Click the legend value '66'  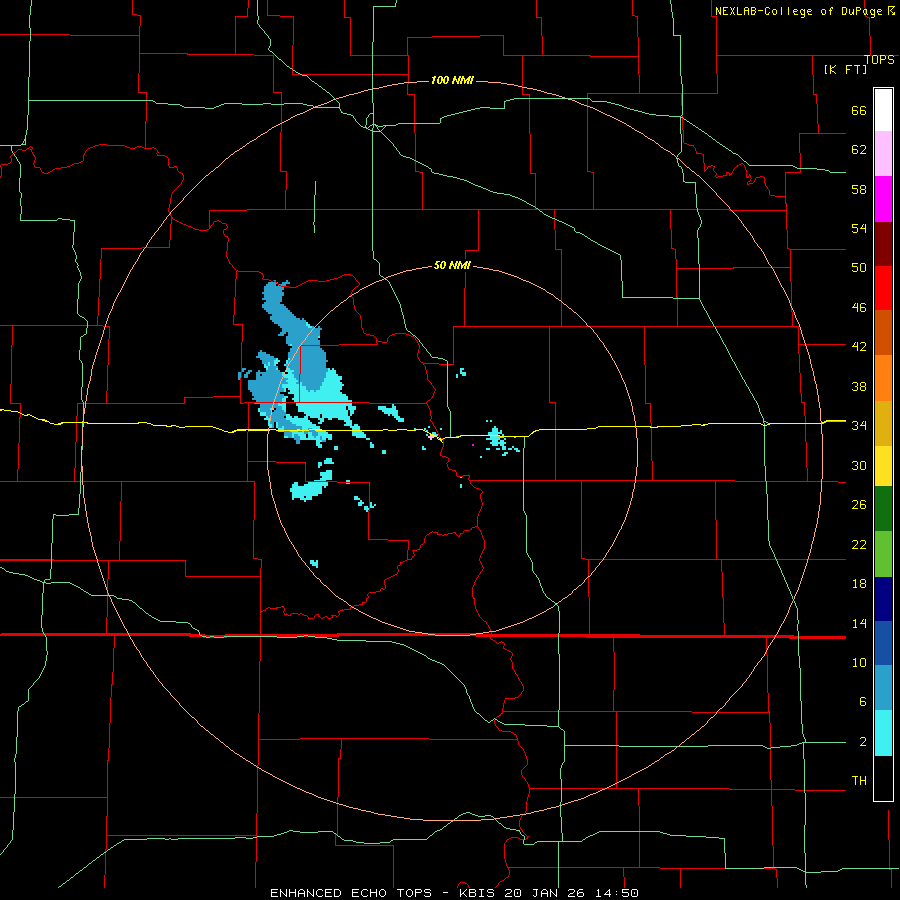coord(859,110)
